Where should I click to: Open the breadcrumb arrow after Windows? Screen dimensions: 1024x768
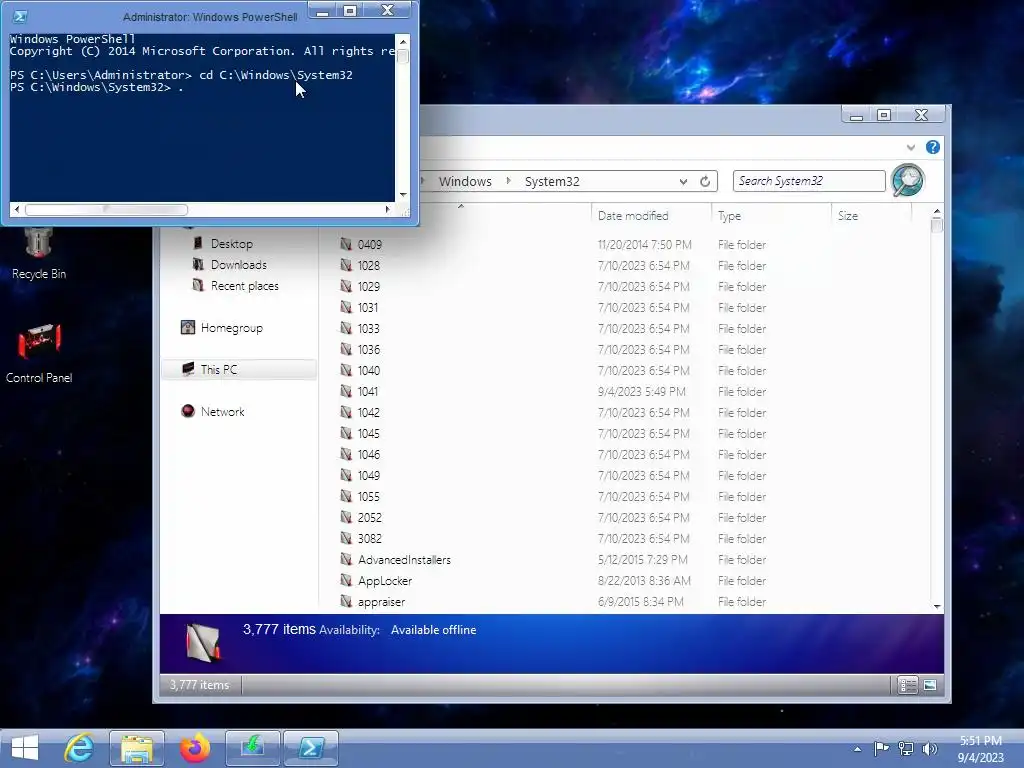point(509,181)
